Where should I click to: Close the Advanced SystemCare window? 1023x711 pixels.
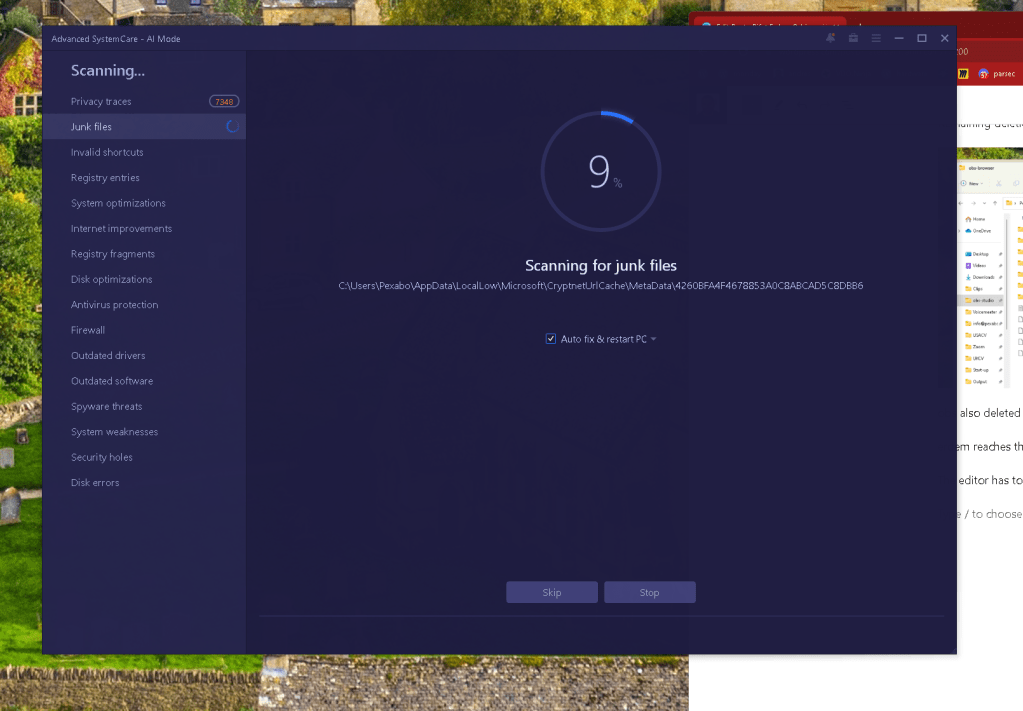click(x=944, y=38)
